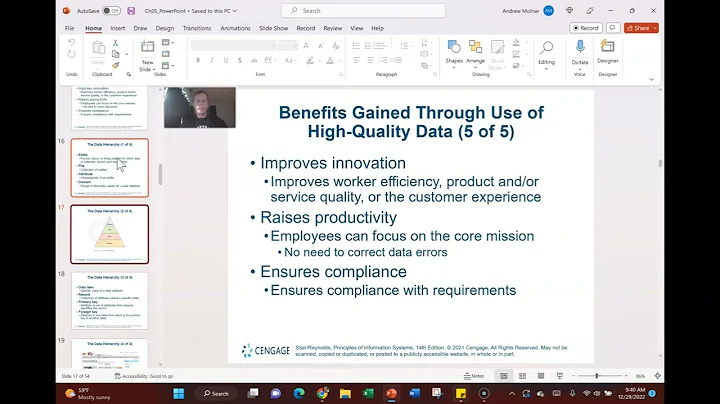Toggle Bold formatting
Image resolution: width=720 pixels, height=404 pixels.
(x=198, y=60)
